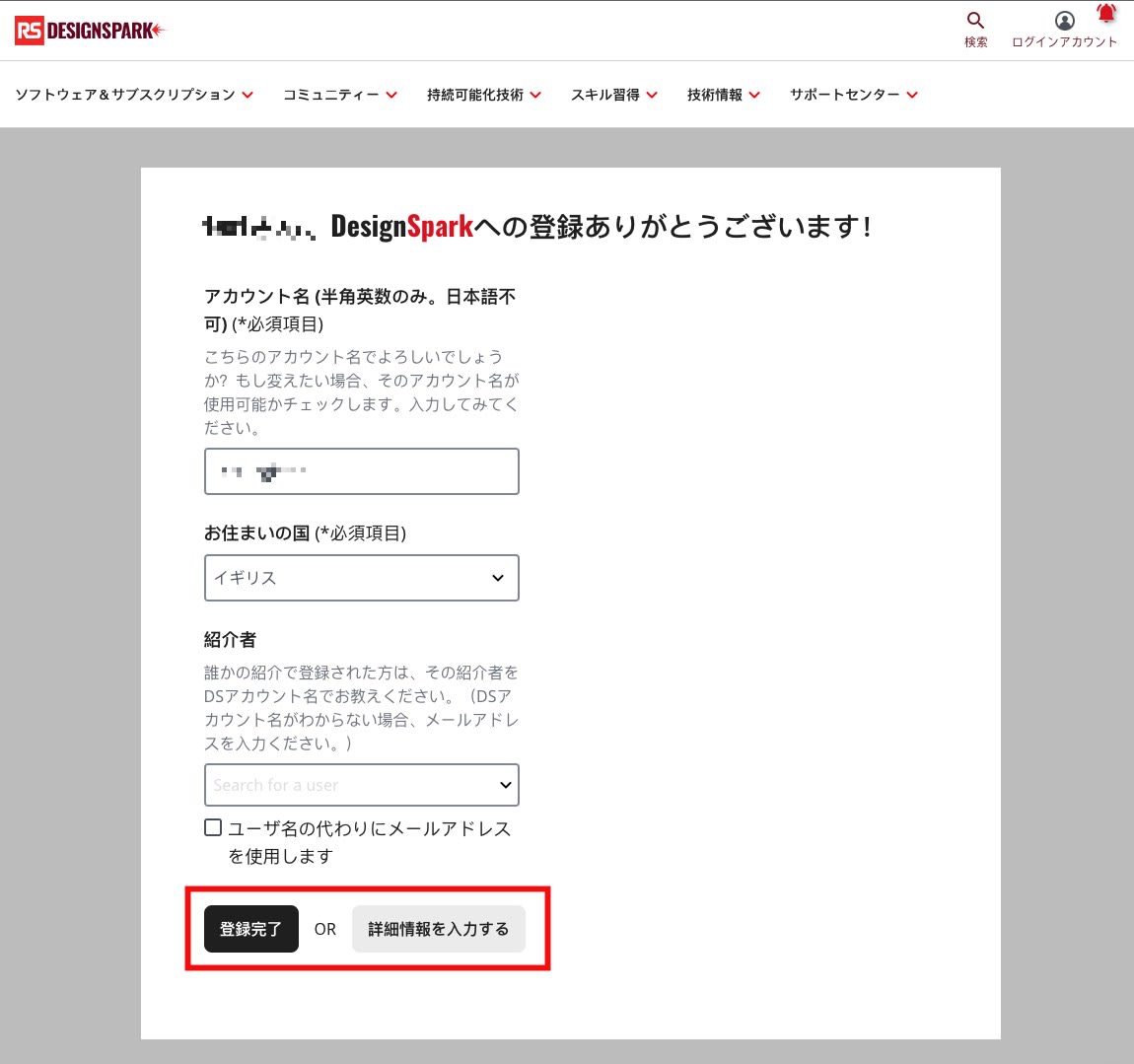Click the 登録完了 button

[250, 929]
